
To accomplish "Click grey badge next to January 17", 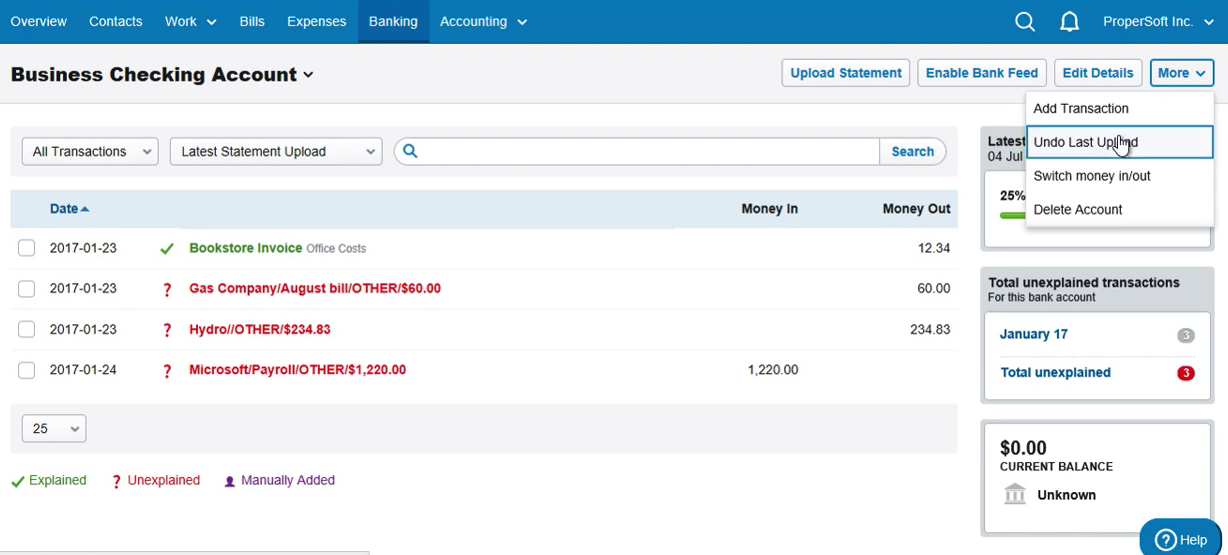I will coord(1185,335).
